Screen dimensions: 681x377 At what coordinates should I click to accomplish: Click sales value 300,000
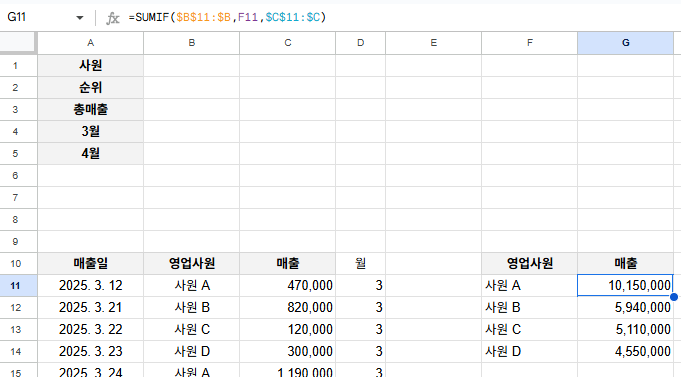point(288,351)
